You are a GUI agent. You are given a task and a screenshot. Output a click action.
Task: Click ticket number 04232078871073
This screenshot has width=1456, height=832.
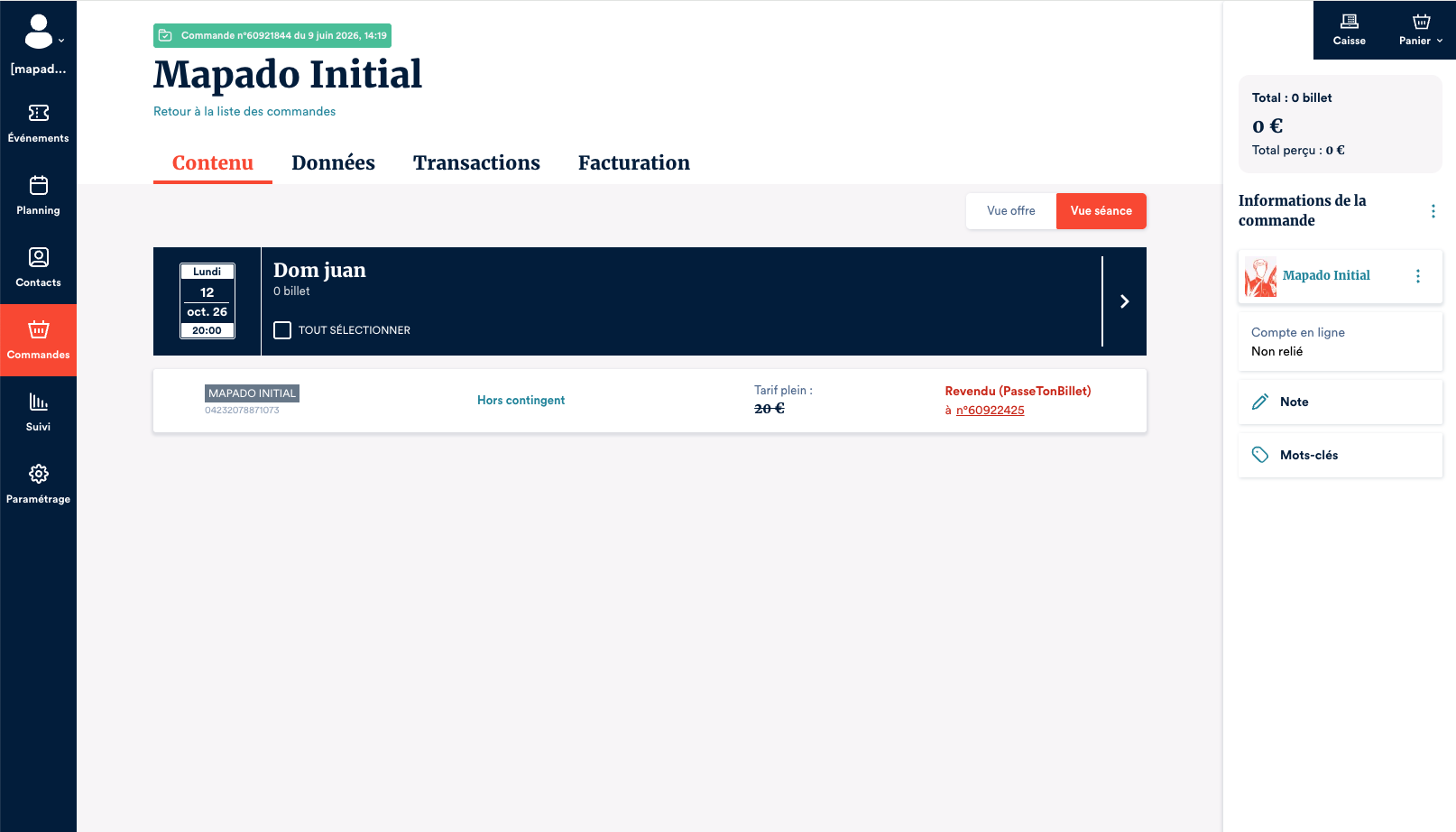pos(242,411)
